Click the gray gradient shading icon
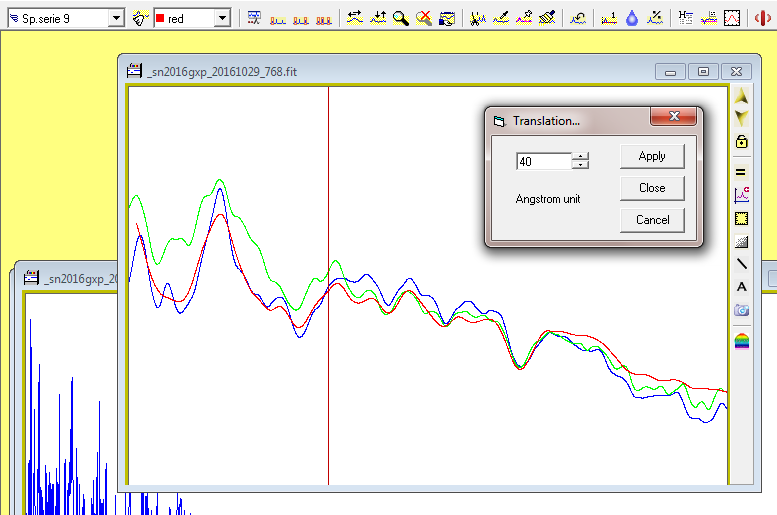The width and height of the screenshot is (777, 515). coord(741,242)
